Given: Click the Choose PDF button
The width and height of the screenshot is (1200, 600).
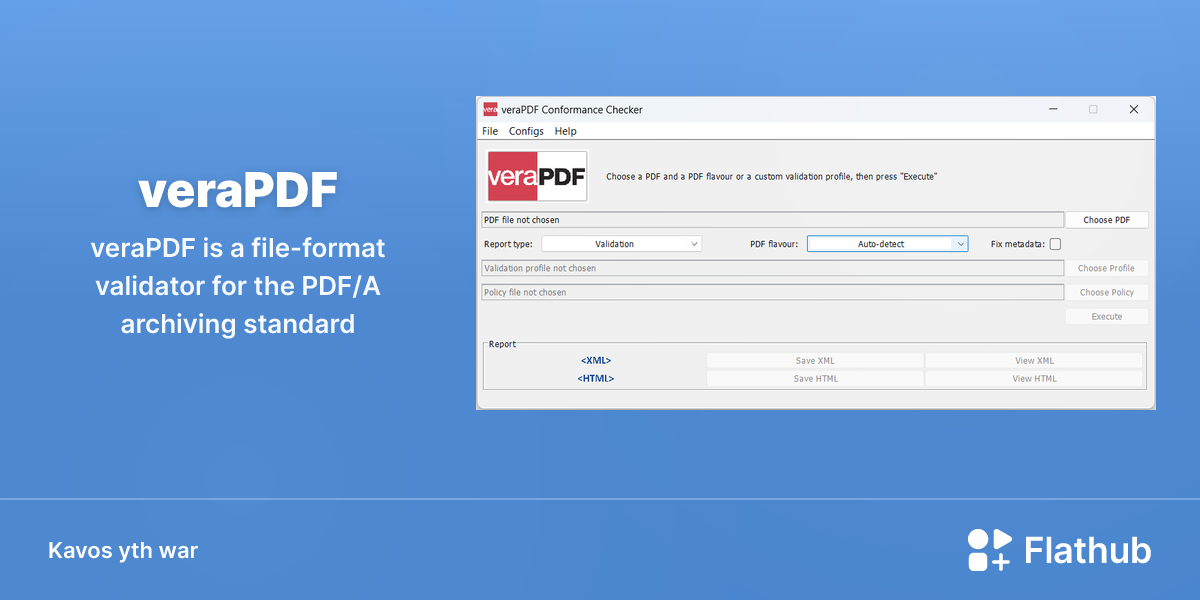Looking at the screenshot, I should (x=1106, y=220).
